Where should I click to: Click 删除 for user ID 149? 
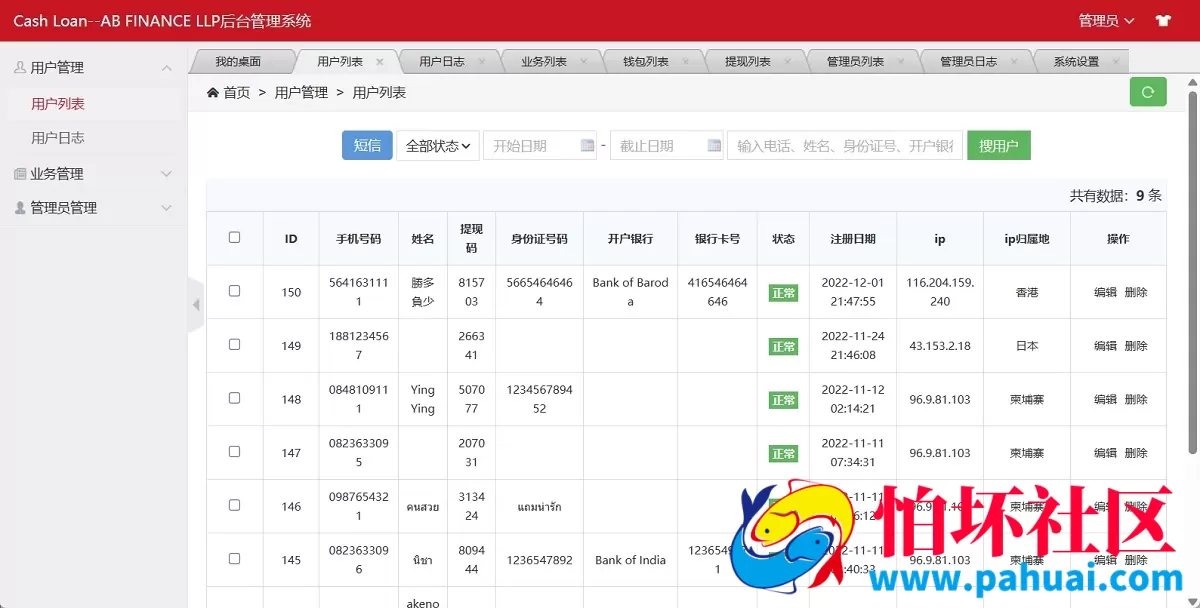pyautogui.click(x=1136, y=346)
